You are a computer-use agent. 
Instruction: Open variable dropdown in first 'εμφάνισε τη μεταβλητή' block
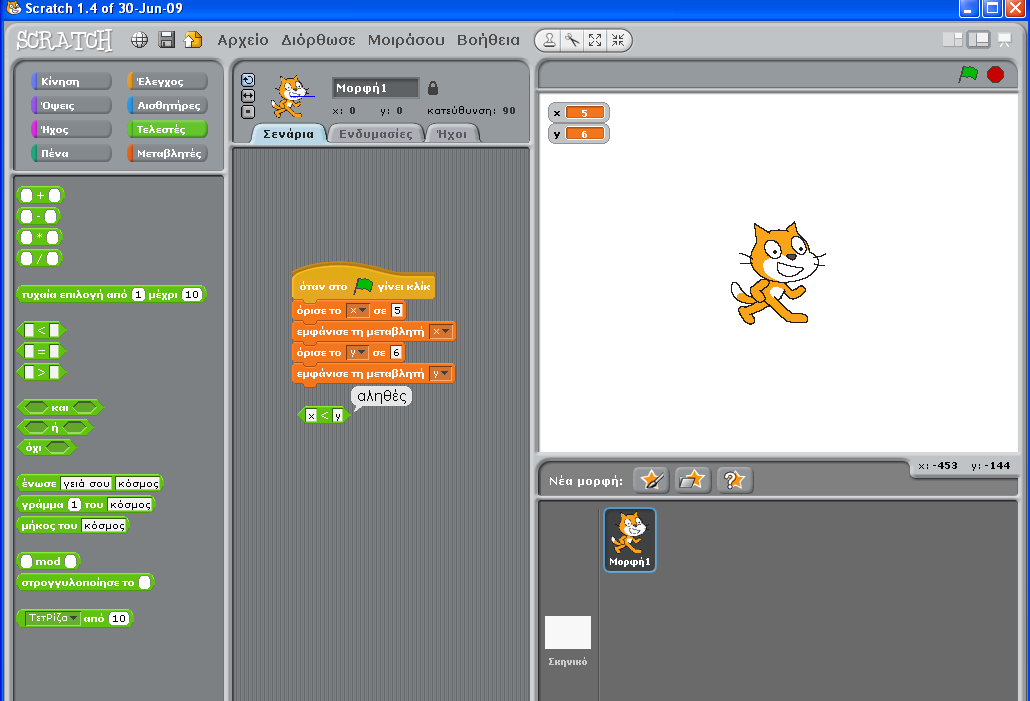pos(441,332)
